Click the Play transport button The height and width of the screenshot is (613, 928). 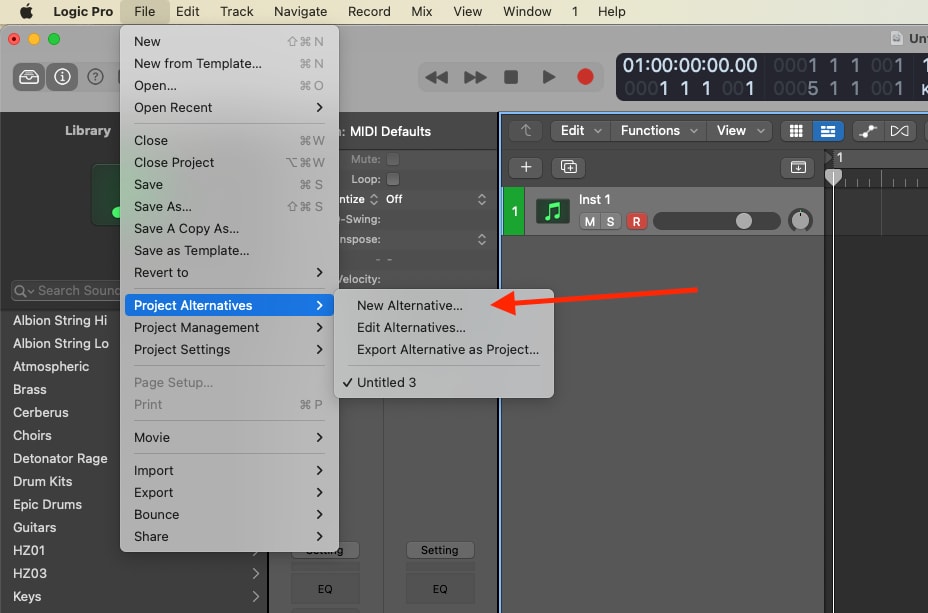(x=549, y=77)
